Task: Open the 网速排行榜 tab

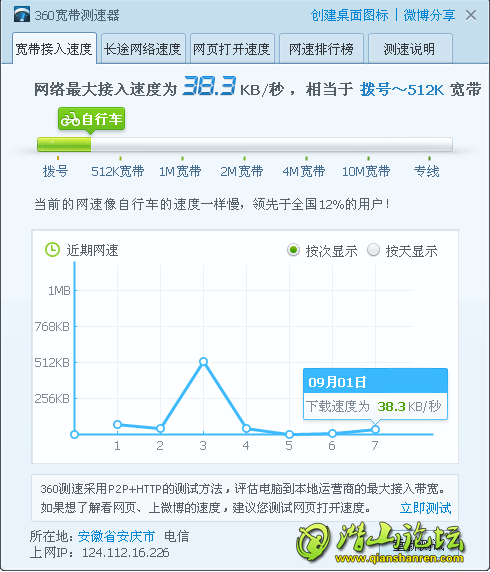Action: tap(321, 49)
